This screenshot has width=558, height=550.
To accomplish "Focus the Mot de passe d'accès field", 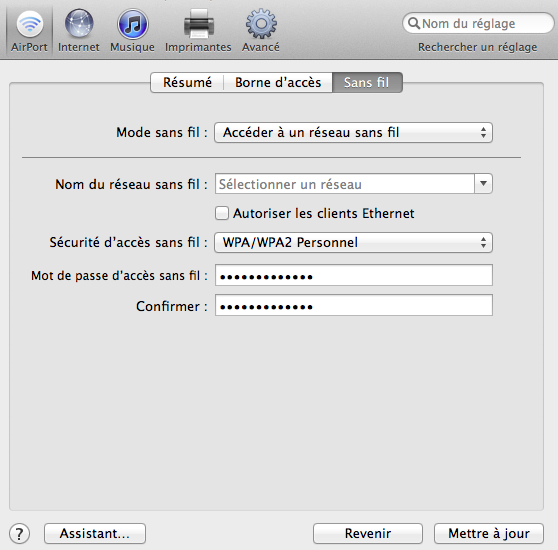I will pyautogui.click(x=354, y=275).
